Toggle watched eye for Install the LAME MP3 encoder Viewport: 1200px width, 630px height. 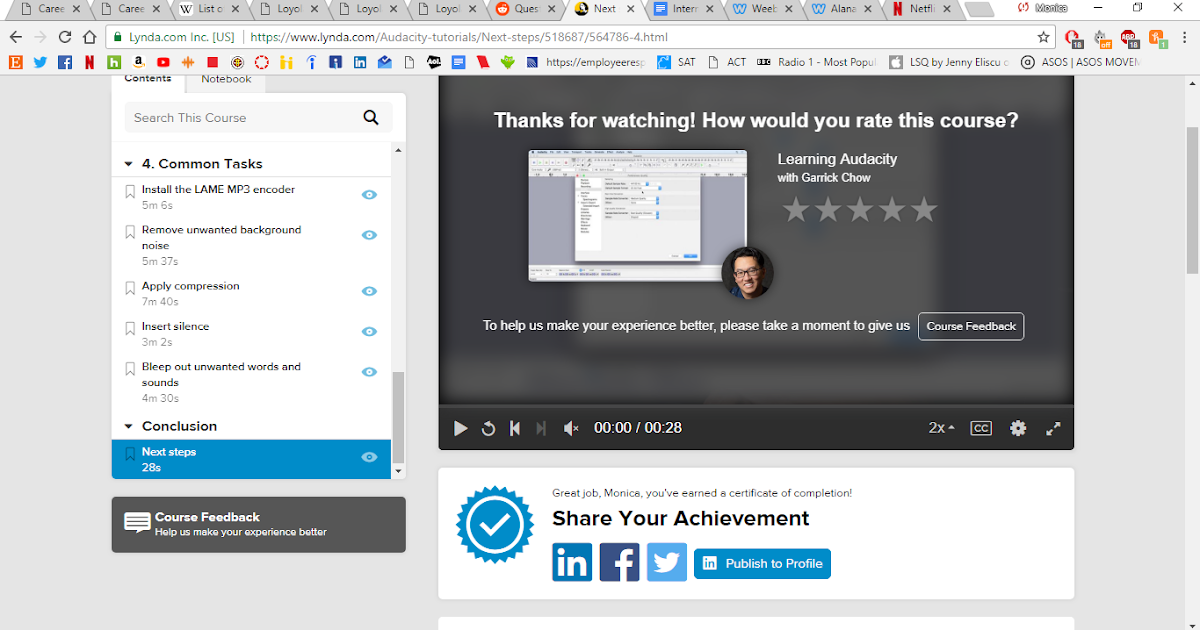click(x=369, y=195)
